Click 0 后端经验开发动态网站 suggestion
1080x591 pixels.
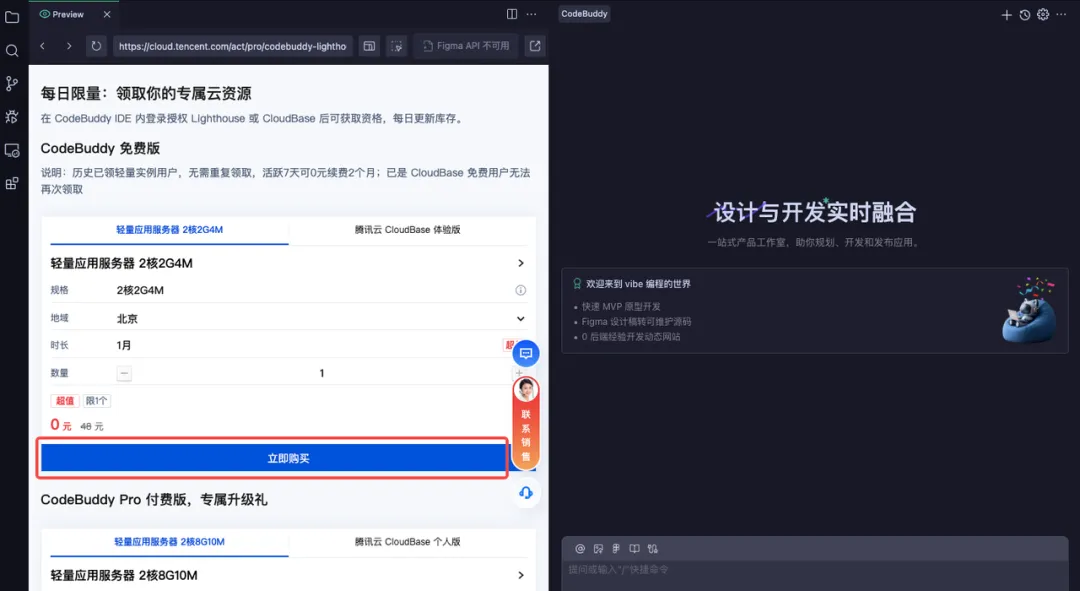click(x=631, y=337)
